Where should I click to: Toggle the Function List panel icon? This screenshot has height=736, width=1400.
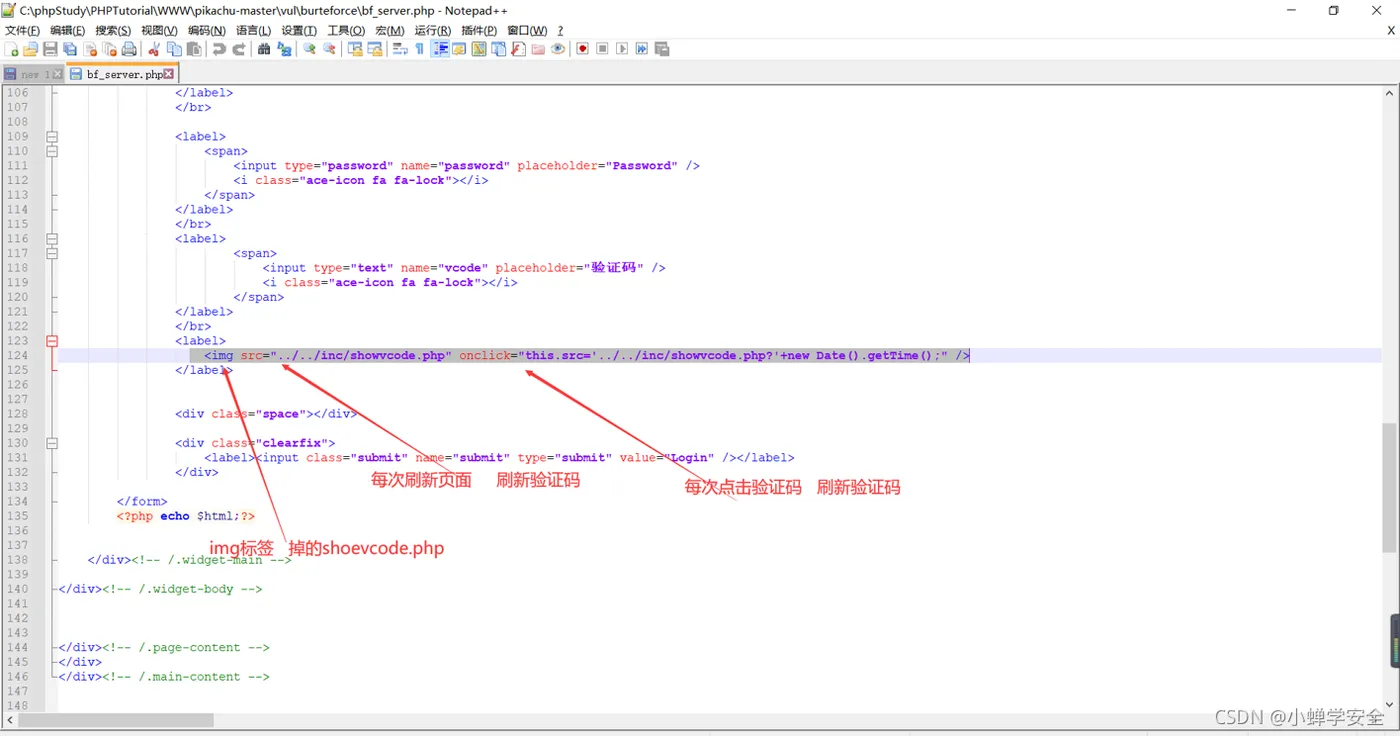(518, 49)
